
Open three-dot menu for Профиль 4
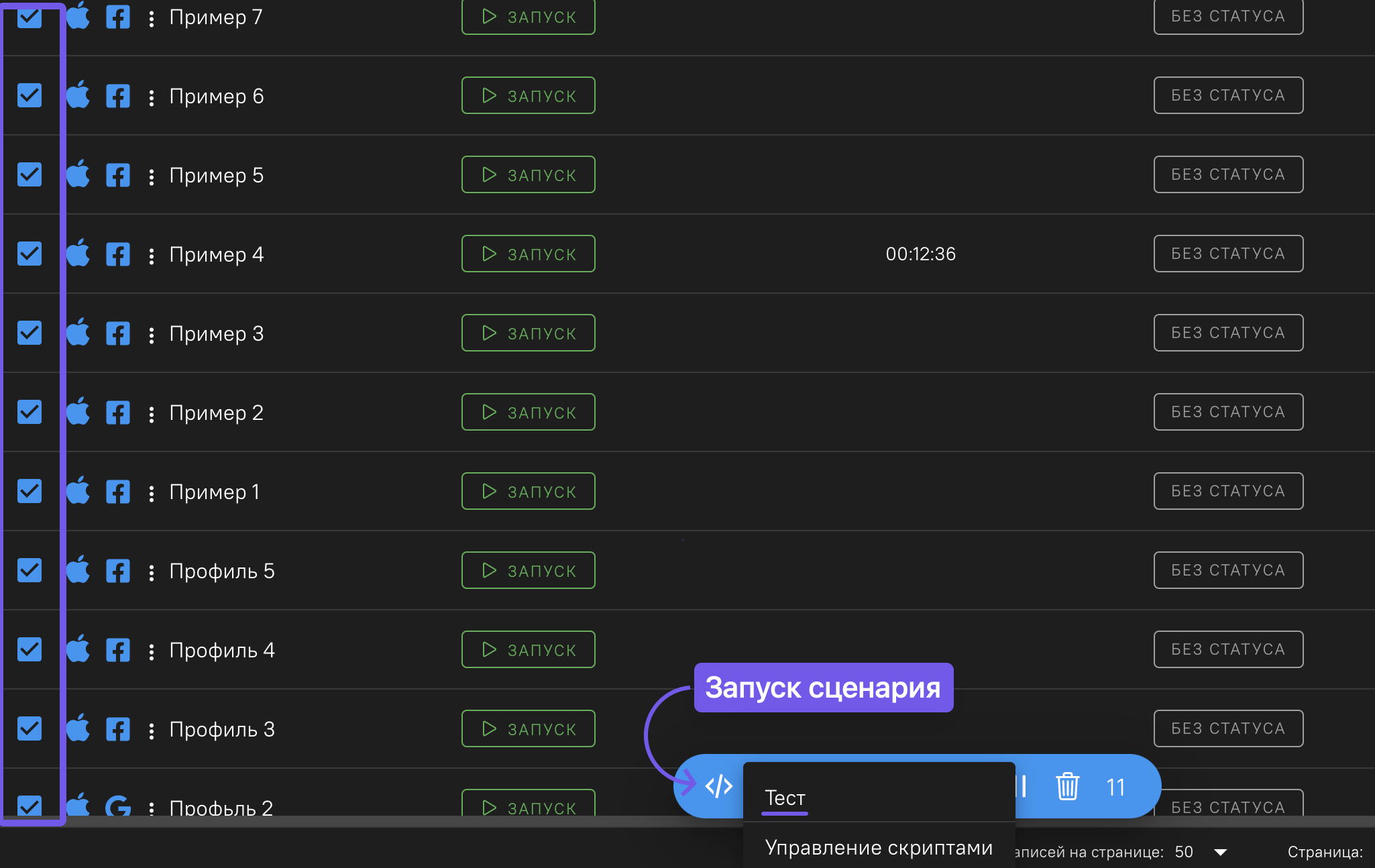click(x=152, y=651)
